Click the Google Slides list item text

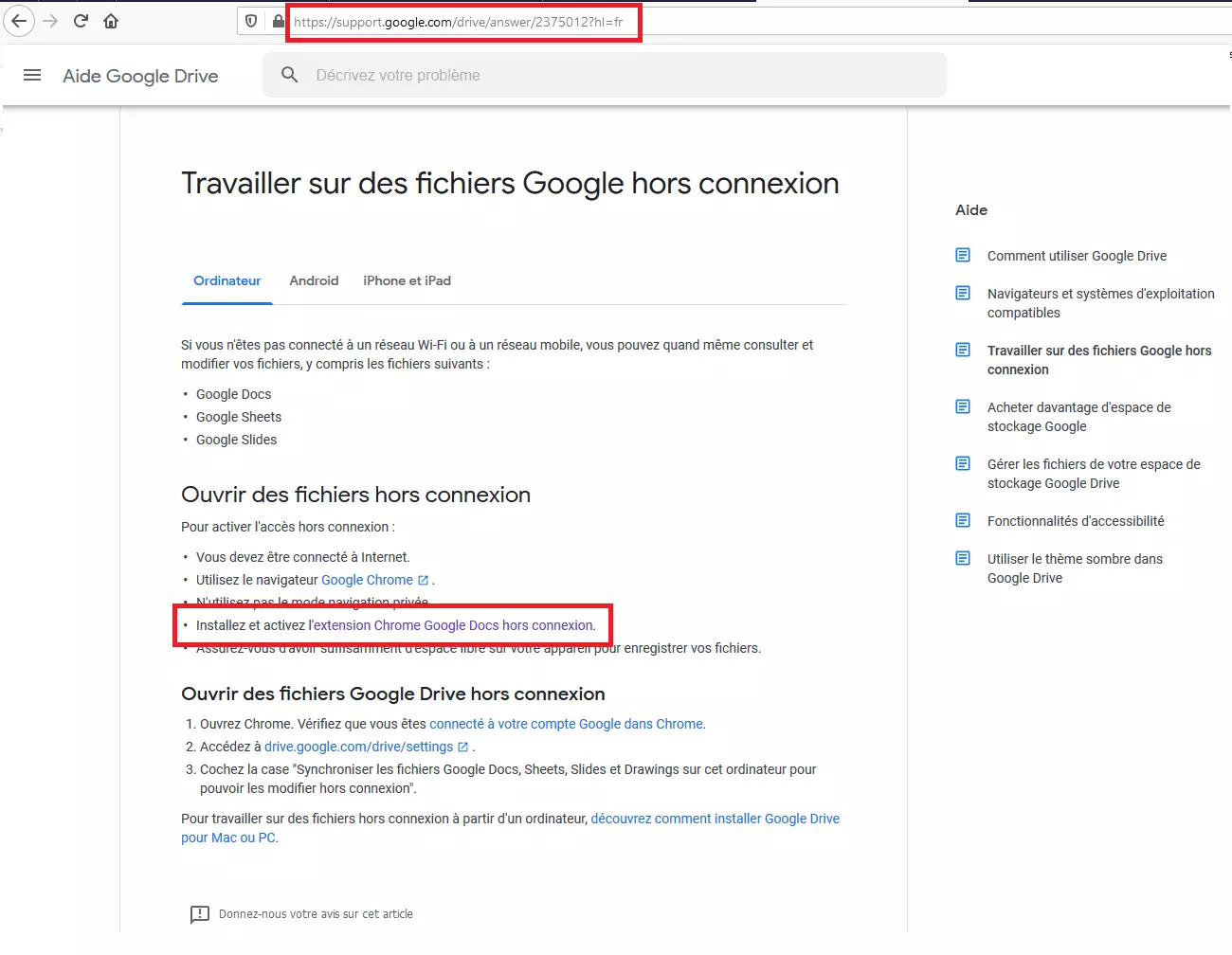[x=237, y=440]
